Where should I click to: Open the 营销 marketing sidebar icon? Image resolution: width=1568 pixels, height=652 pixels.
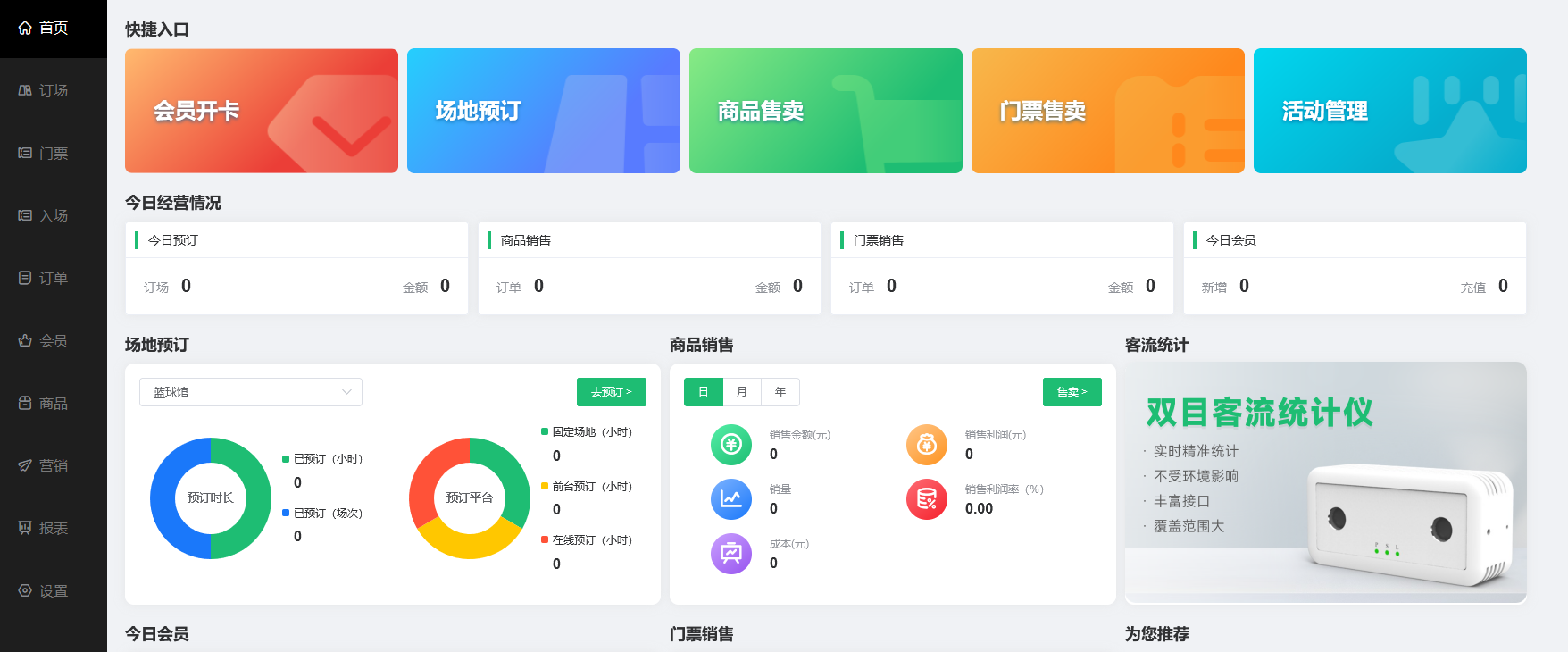(25, 465)
